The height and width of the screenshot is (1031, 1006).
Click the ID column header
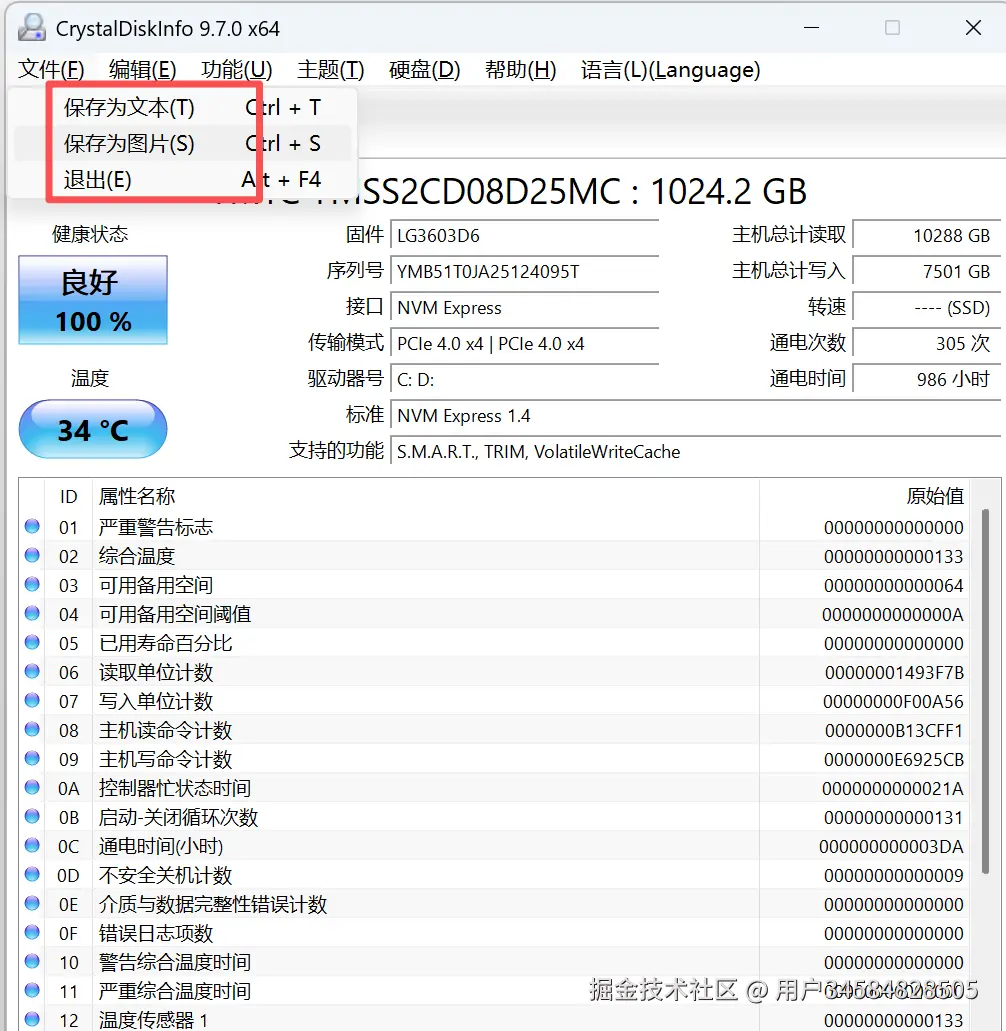click(68, 496)
